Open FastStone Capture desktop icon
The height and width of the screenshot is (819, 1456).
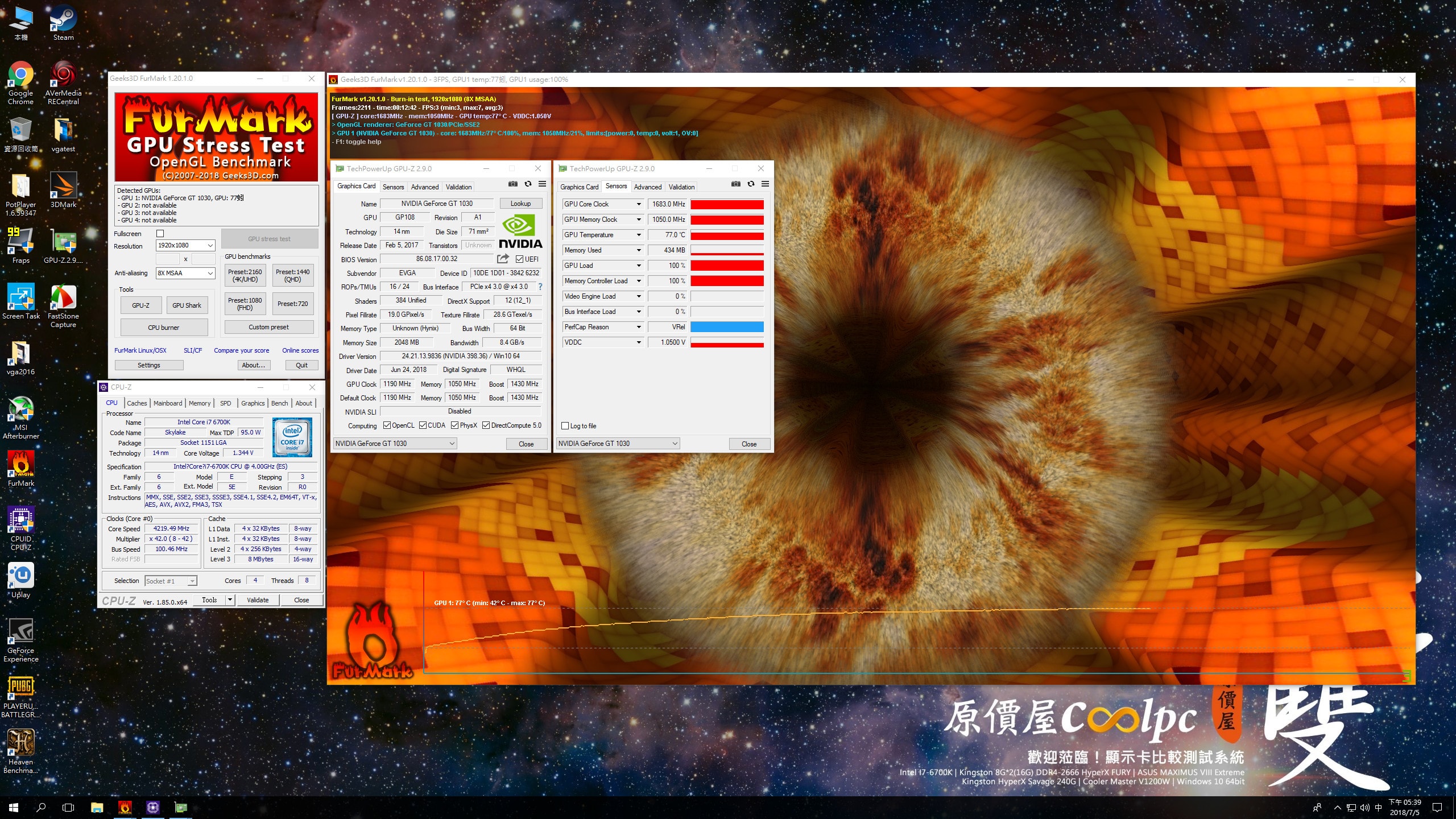[63, 306]
